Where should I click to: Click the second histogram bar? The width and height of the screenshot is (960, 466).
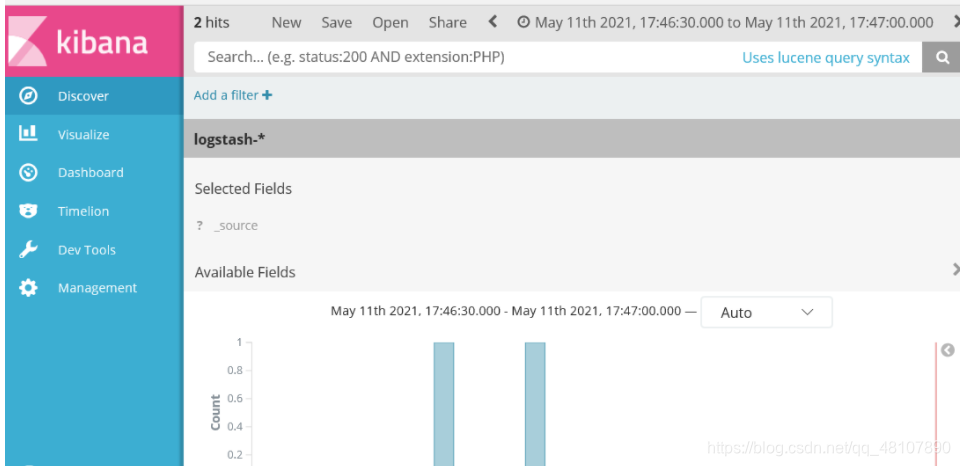click(x=535, y=404)
